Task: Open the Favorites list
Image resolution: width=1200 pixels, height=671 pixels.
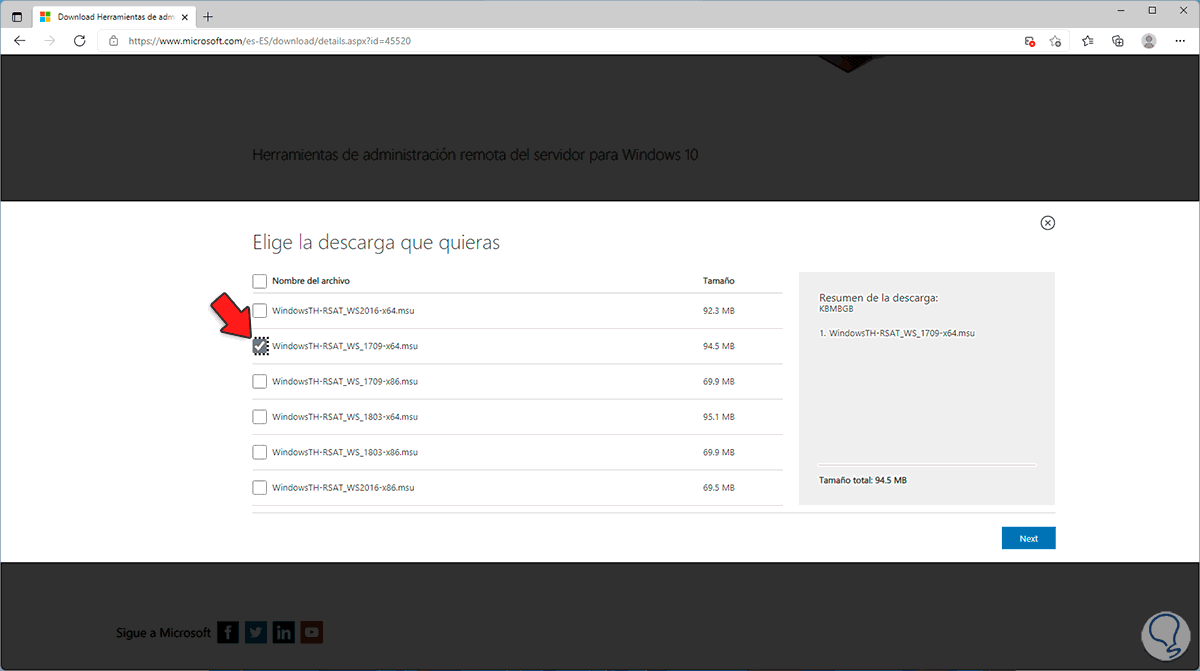Action: pyautogui.click(x=1088, y=41)
